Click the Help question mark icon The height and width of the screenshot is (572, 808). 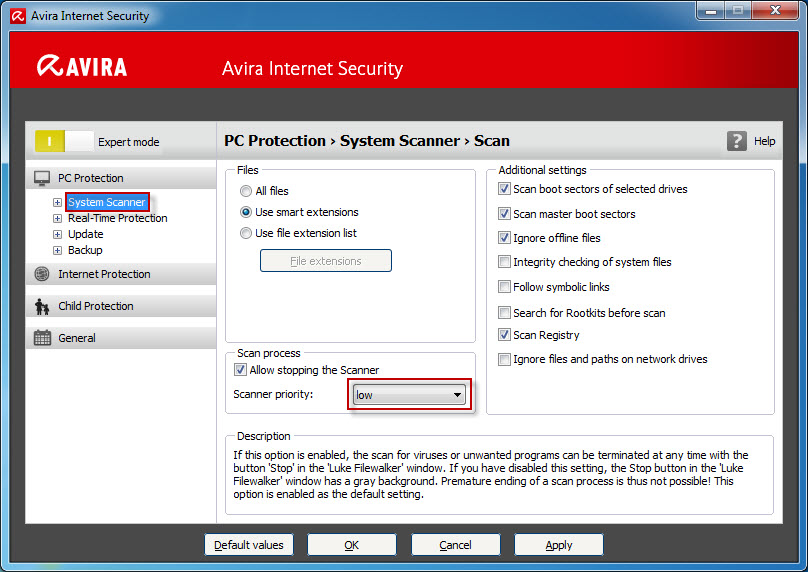736,141
